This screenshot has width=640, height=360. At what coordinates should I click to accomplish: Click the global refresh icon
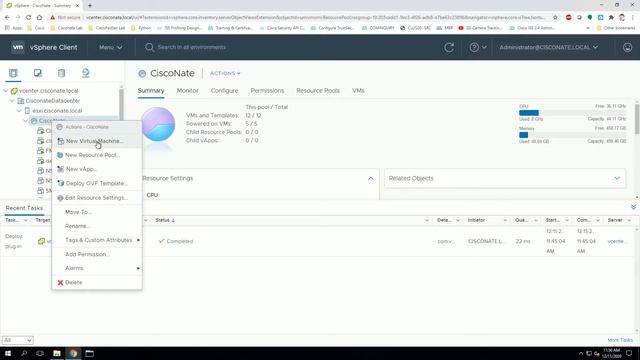tap(449, 47)
